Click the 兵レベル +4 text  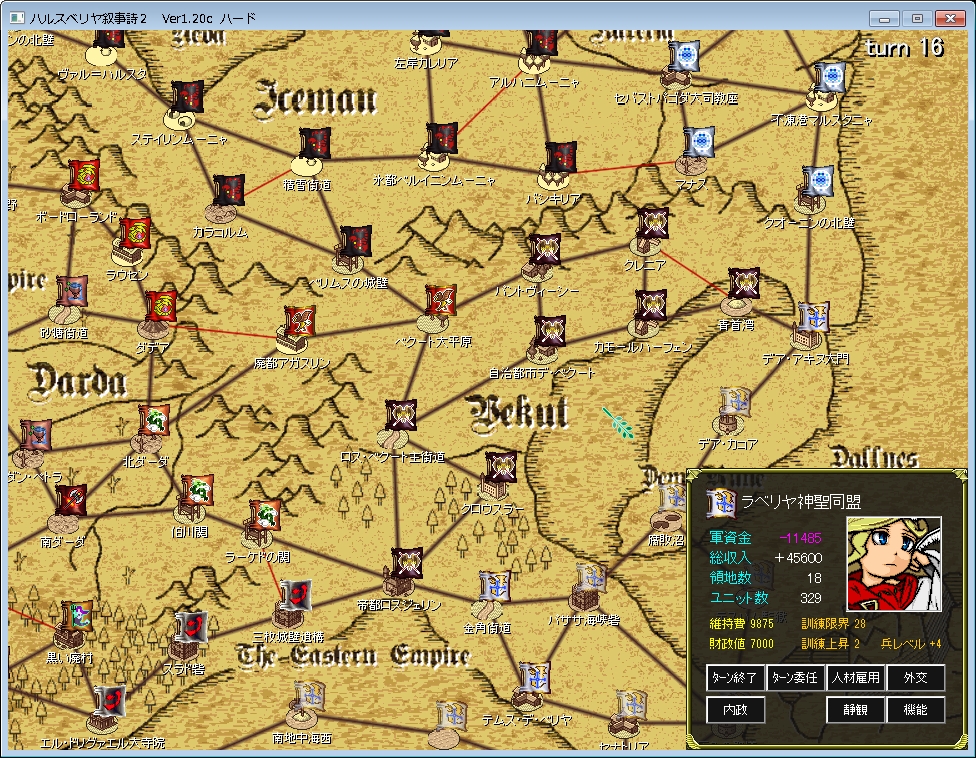[911, 643]
